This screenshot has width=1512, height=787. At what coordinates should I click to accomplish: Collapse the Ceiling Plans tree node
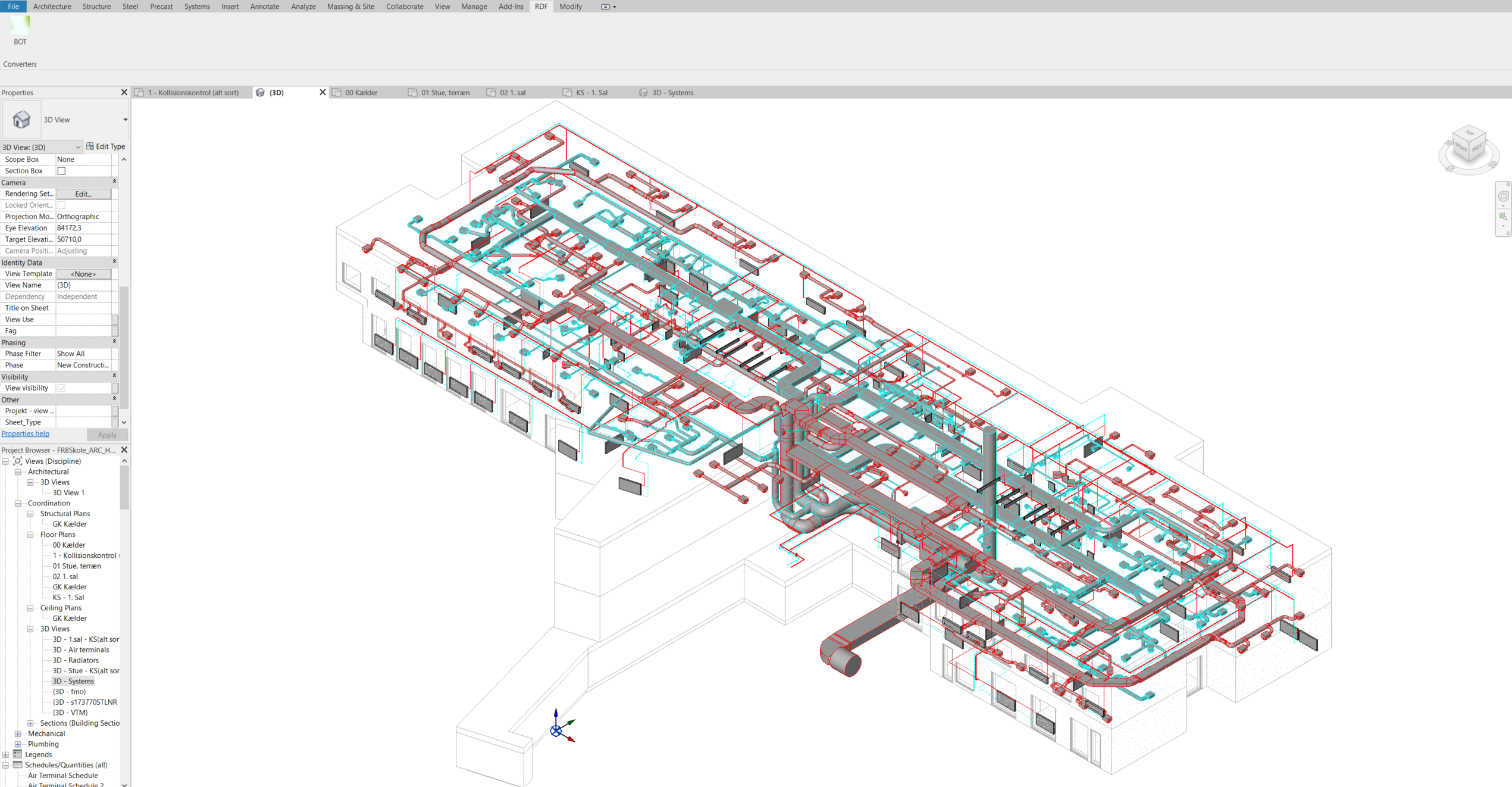coord(30,608)
